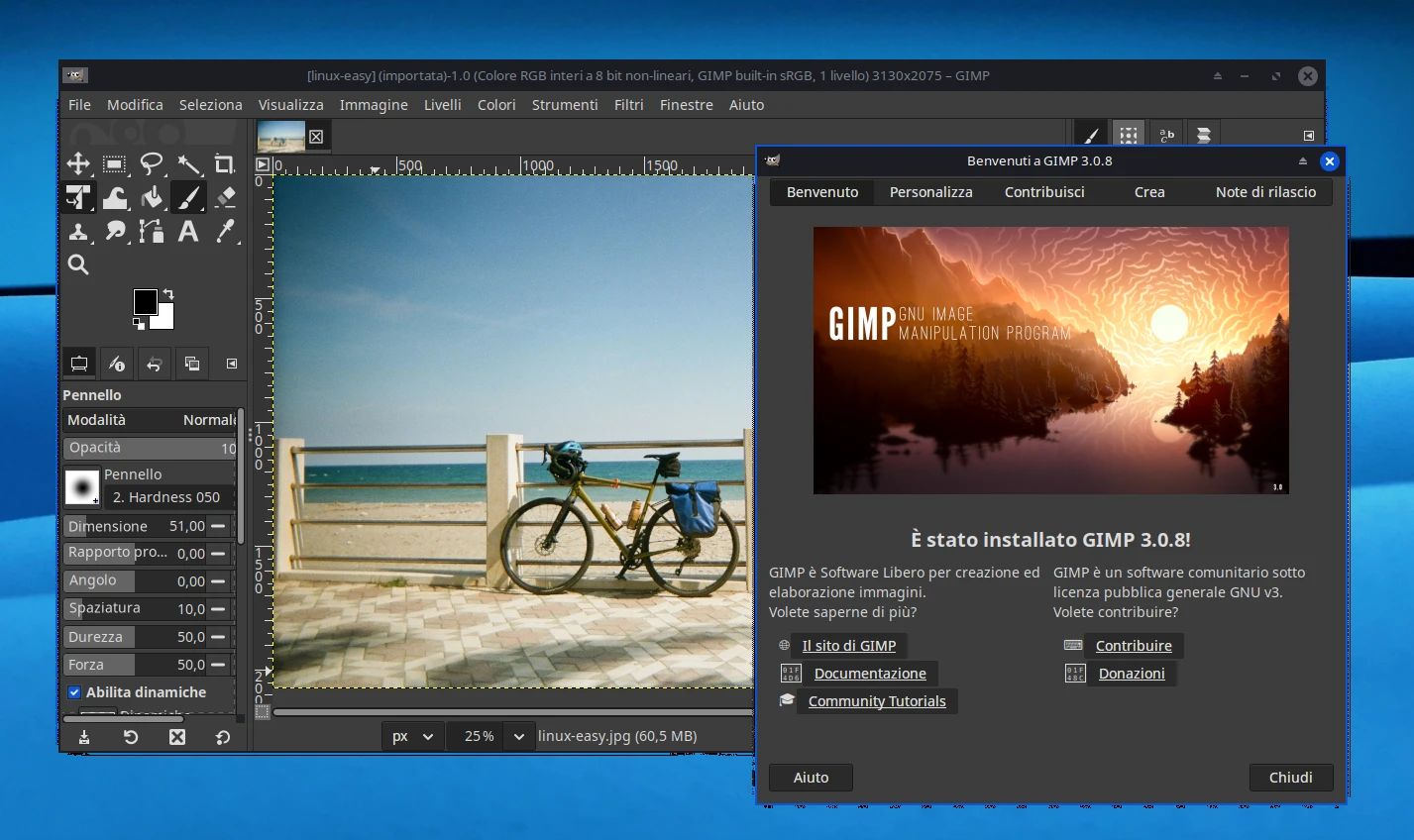Open the Filtri menu
This screenshot has width=1414, height=840.
(x=628, y=104)
